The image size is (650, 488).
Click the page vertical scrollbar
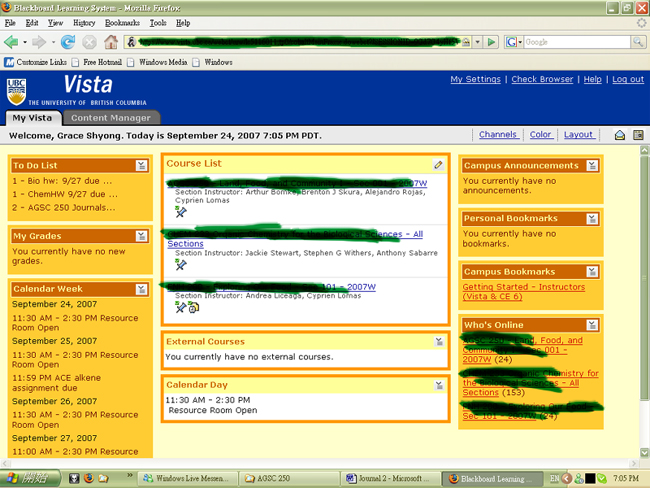[644, 278]
